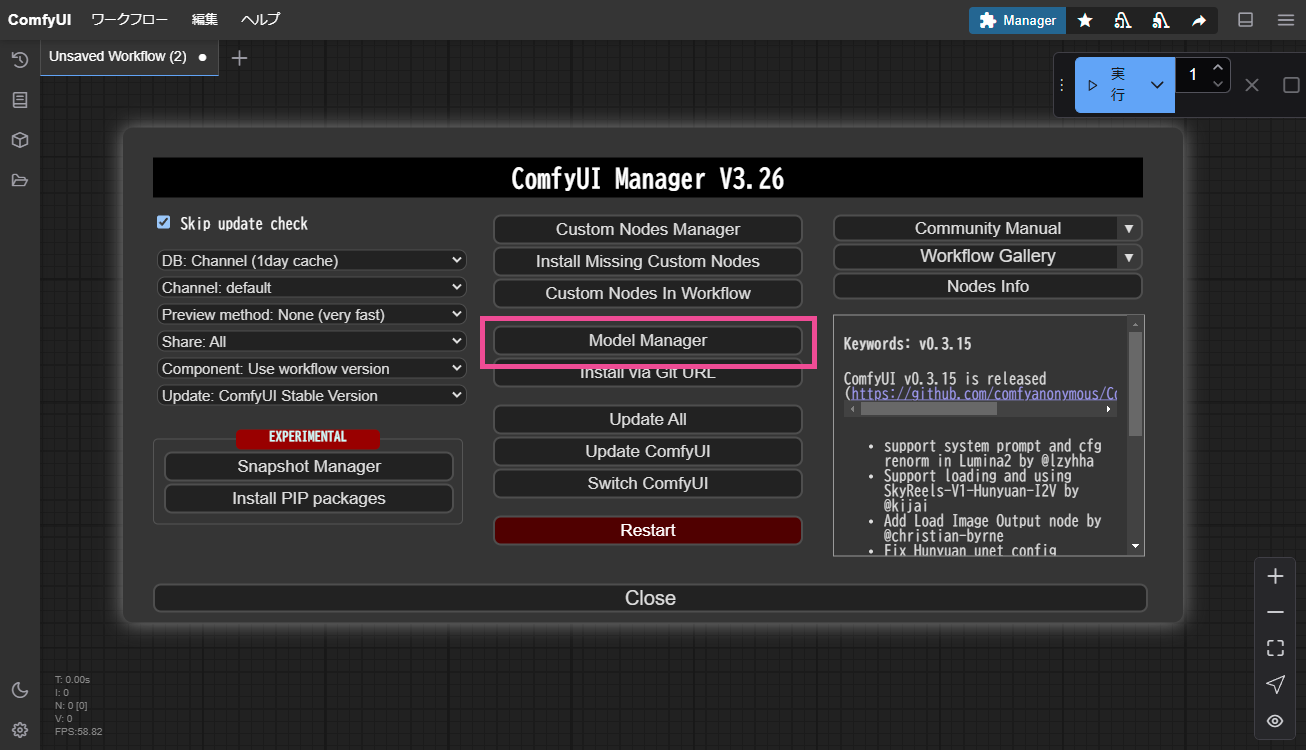
Task: Click the share arrow icon in top bar
Action: coord(1199,20)
